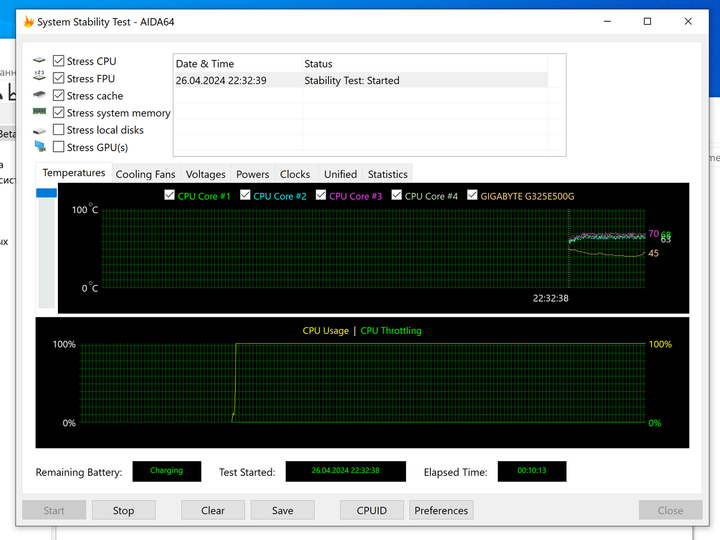Uncheck the Stress CPU checkbox
The width and height of the screenshot is (720, 540).
(58, 61)
